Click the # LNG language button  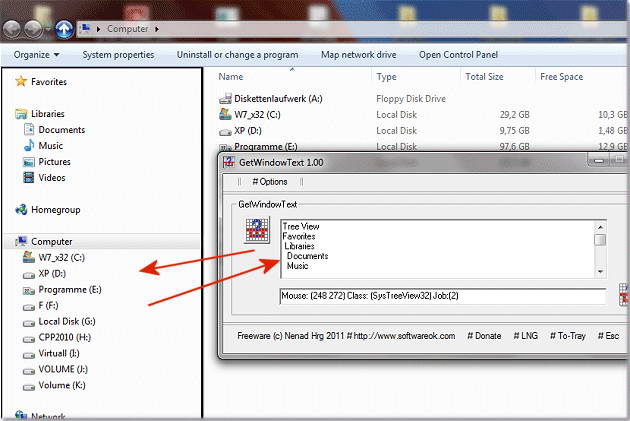[x=526, y=336]
